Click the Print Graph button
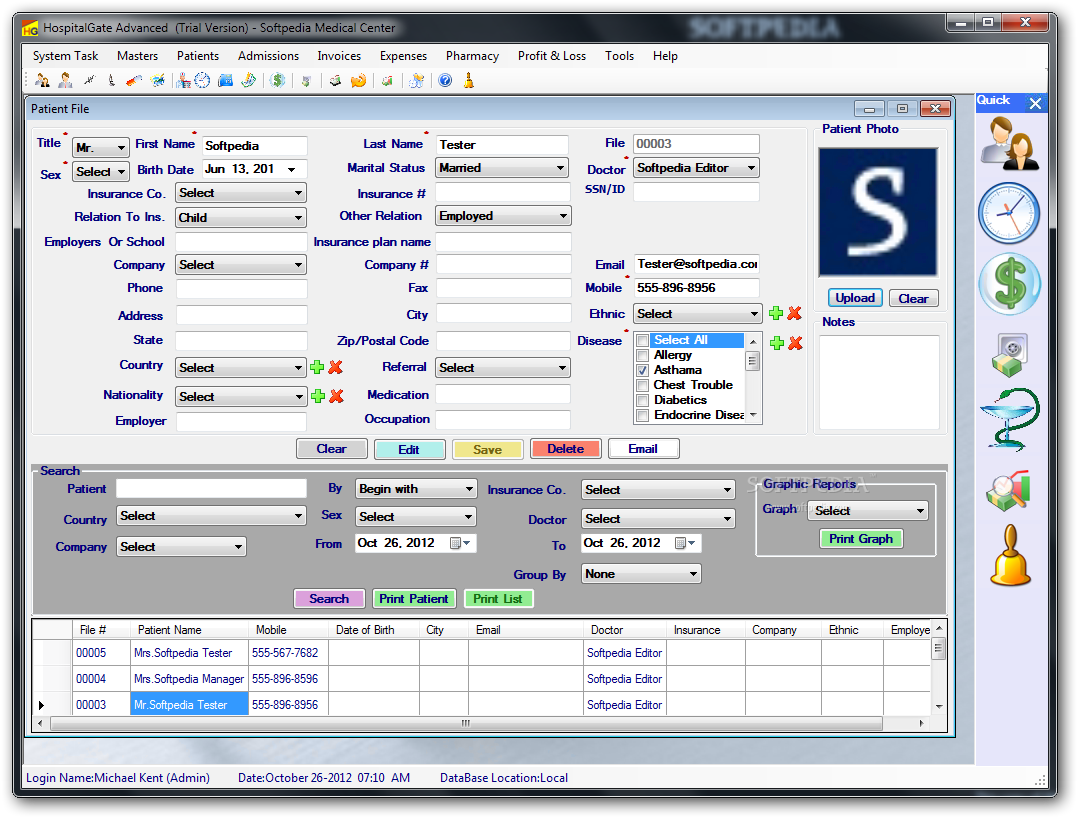This screenshot has width=1078, height=818. pos(861,539)
